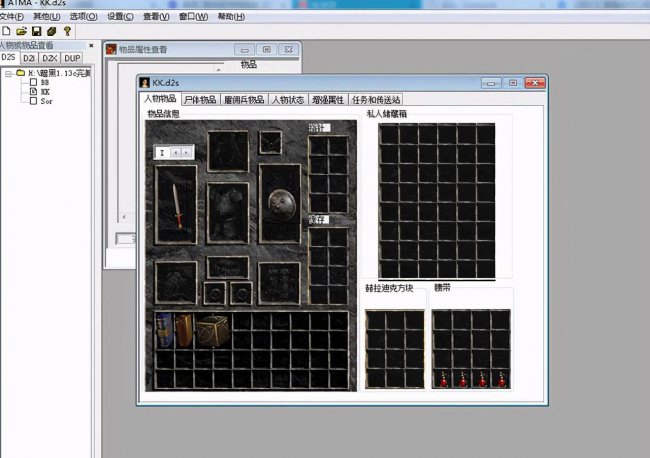650x458 pixels.
Task: Maximize the item property viewer window
Action: click(267, 50)
